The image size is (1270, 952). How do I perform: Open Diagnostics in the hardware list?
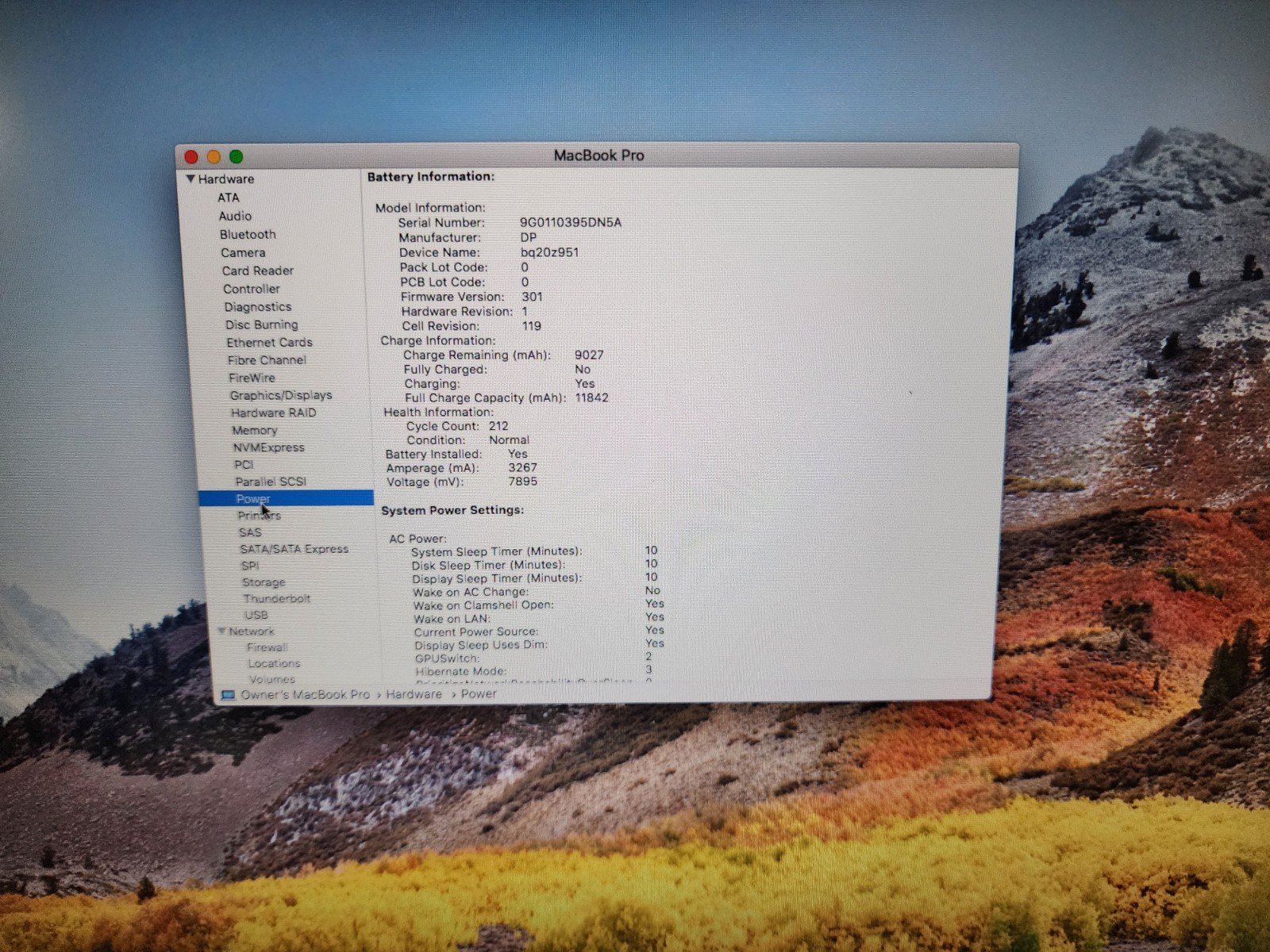[258, 307]
